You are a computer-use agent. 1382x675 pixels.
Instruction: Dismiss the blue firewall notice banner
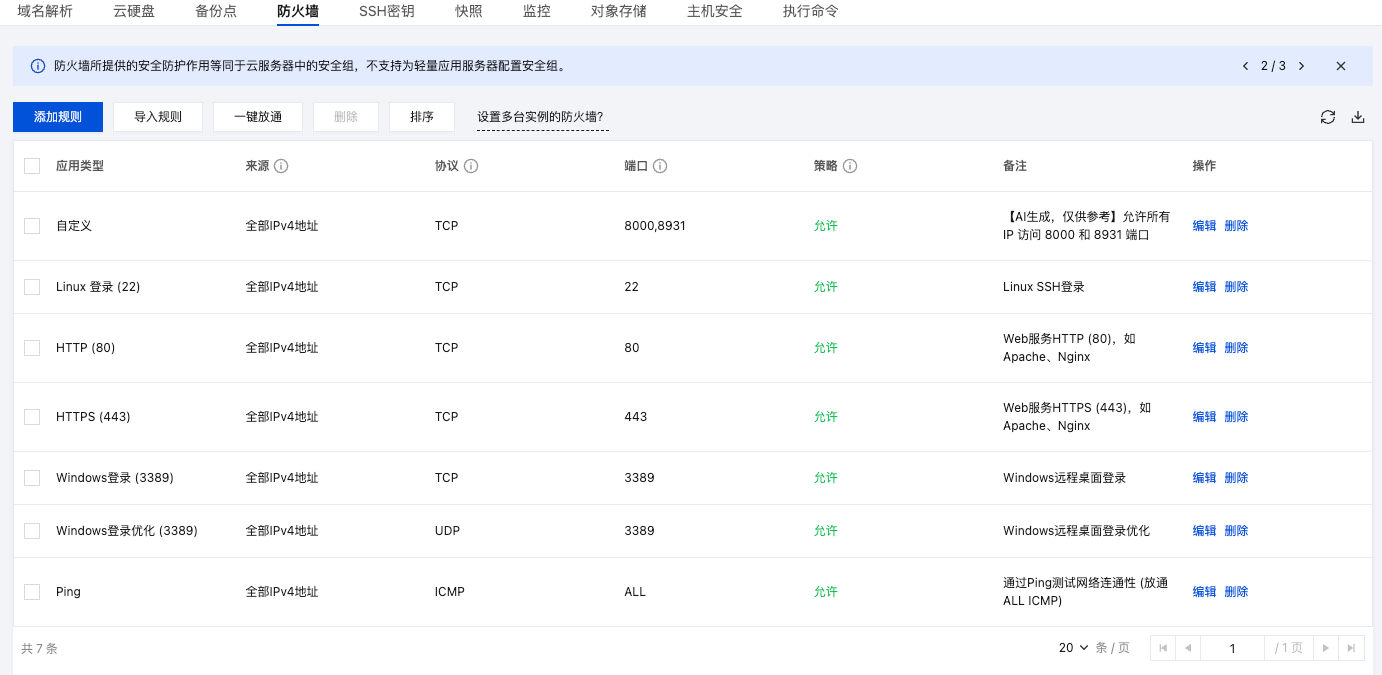pos(1341,66)
